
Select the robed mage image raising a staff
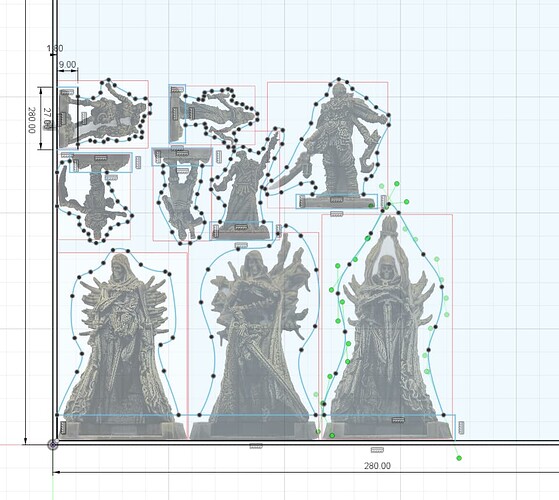[x=246, y=185]
